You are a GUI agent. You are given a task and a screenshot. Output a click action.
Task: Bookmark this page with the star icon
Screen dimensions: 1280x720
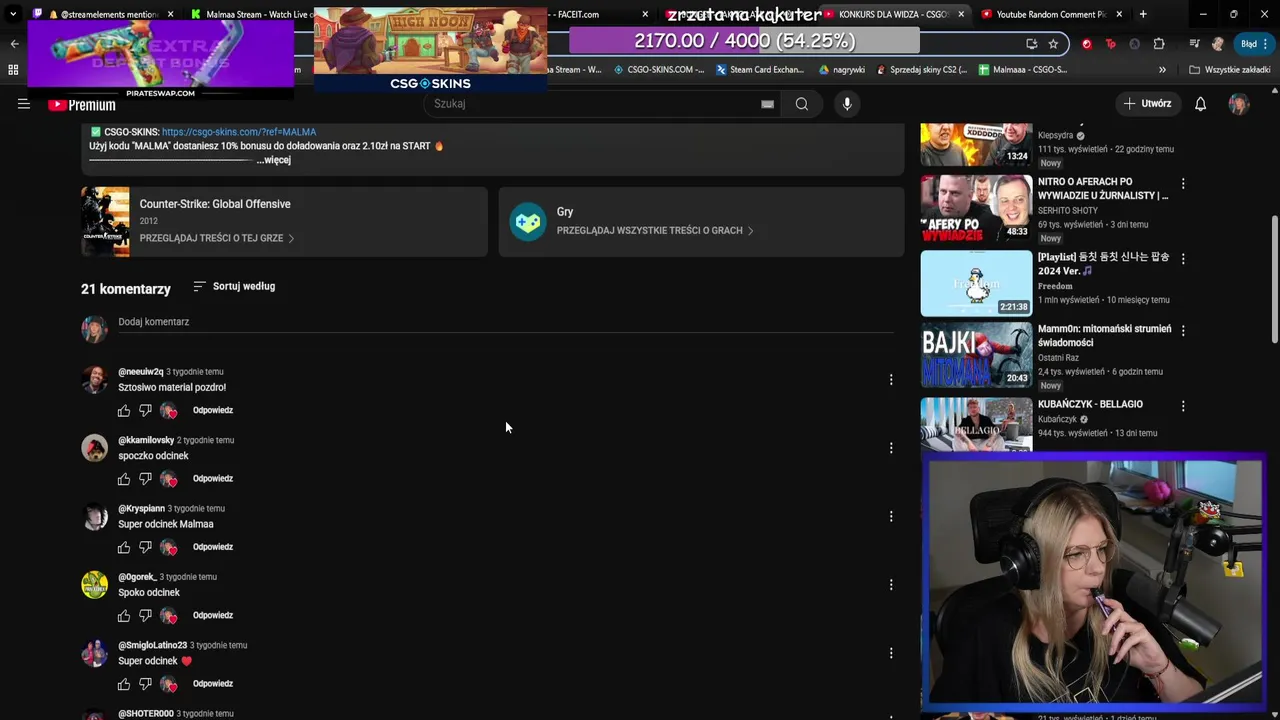pyautogui.click(x=1053, y=44)
